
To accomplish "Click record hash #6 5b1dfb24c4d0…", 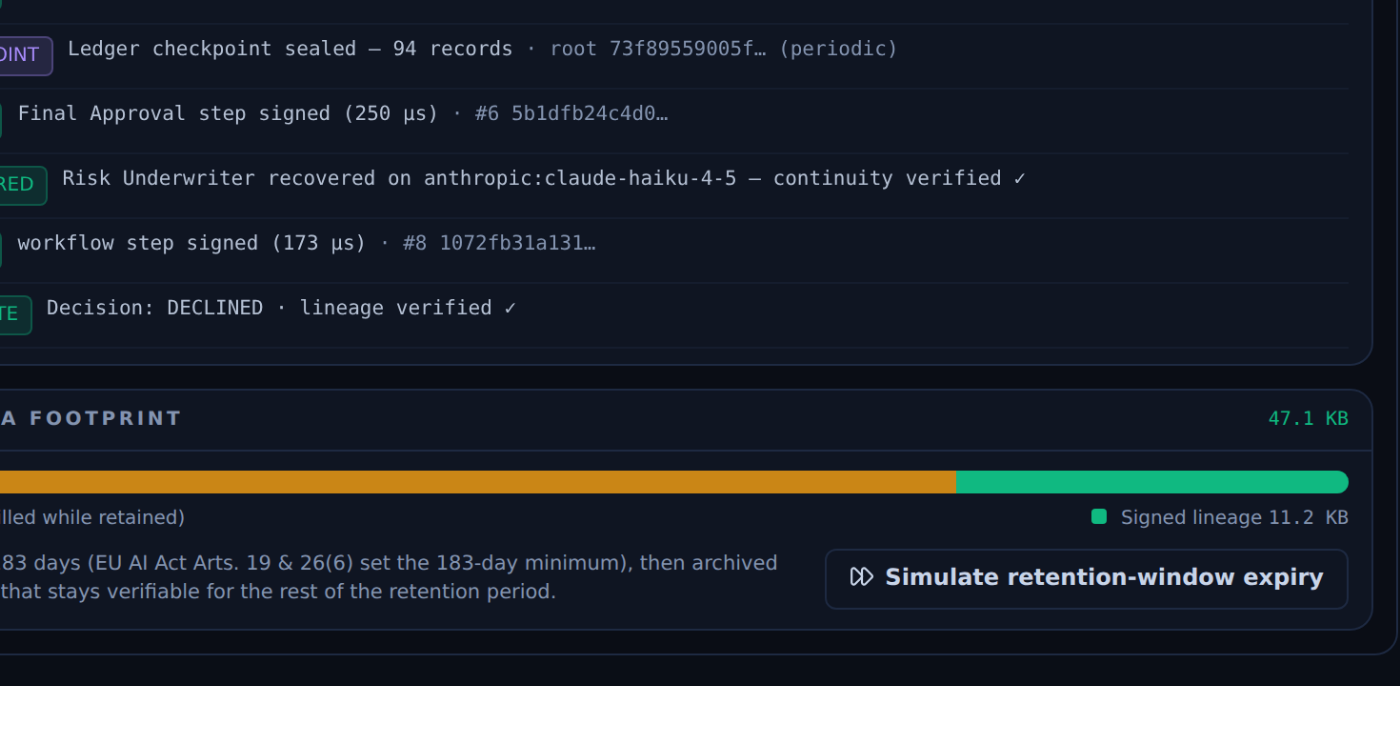I will pyautogui.click(x=571, y=114).
